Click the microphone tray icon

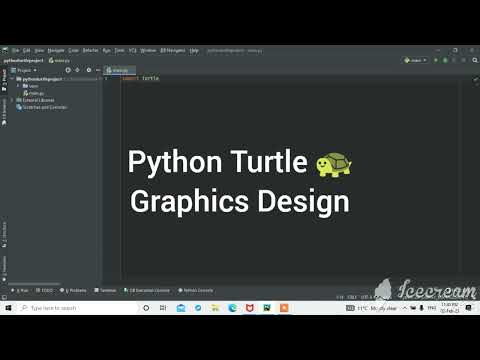click(x=422, y=308)
